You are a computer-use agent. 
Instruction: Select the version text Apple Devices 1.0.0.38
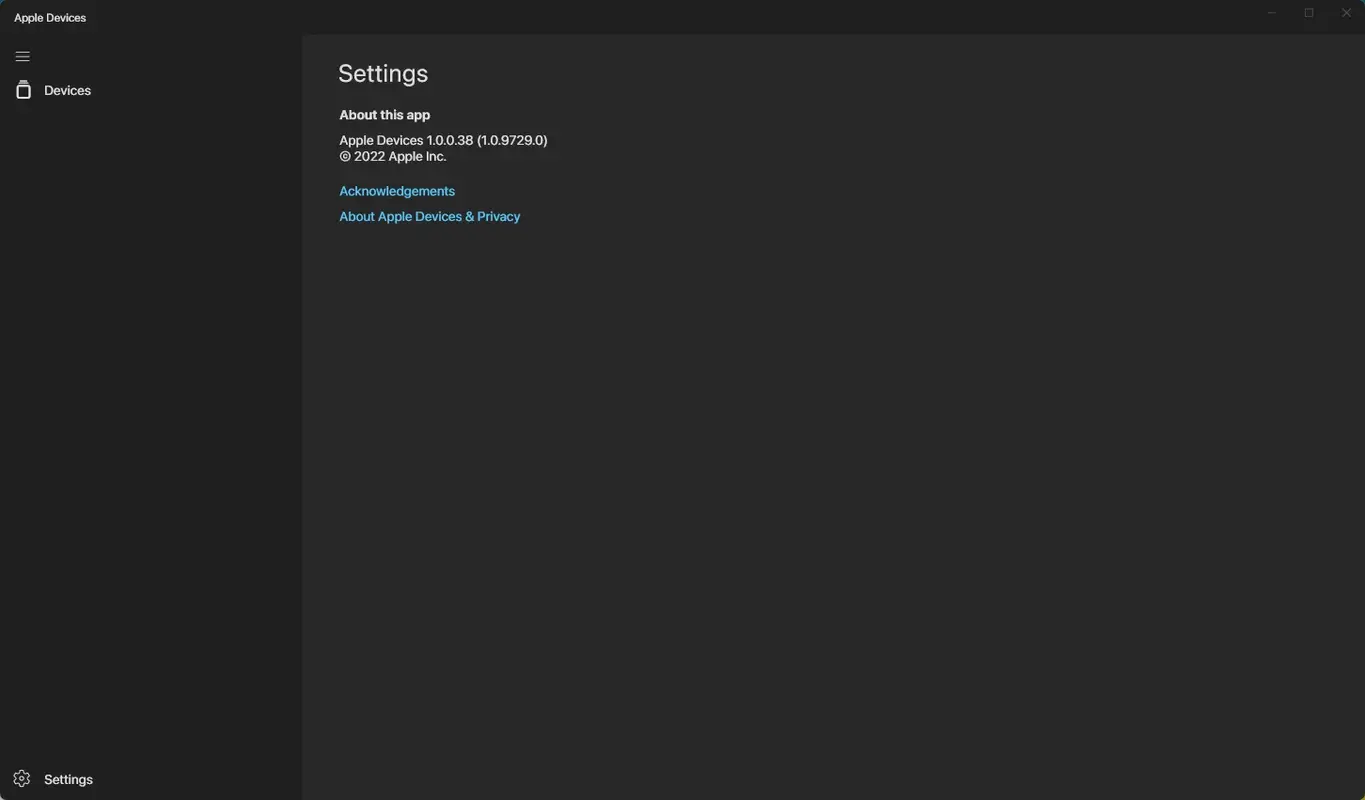tap(443, 140)
